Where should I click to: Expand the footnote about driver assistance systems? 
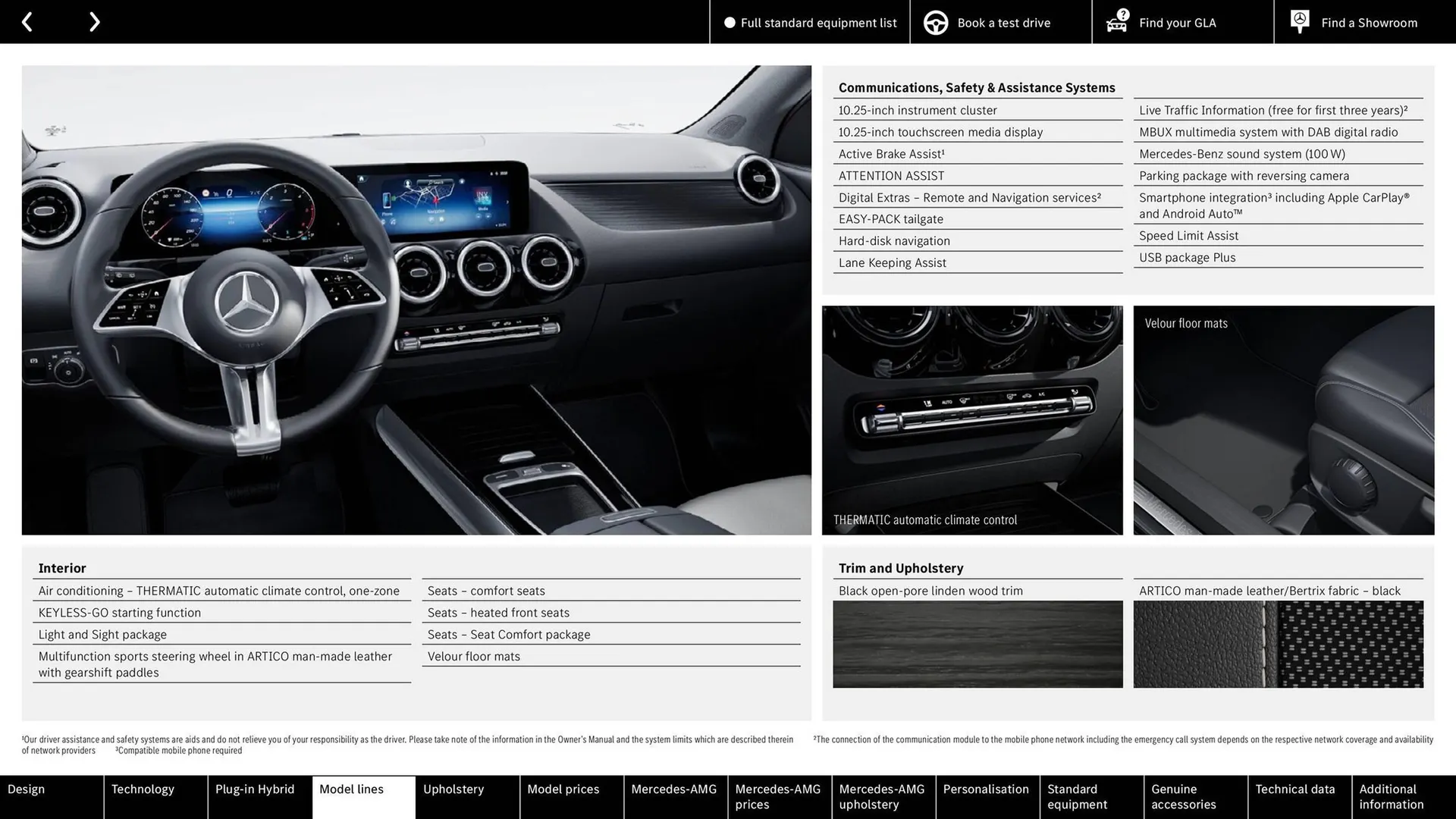pyautogui.click(x=407, y=739)
